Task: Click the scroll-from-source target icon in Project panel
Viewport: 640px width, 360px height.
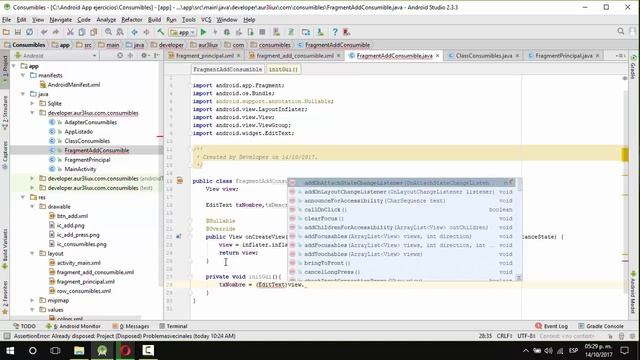Action: tap(120, 56)
